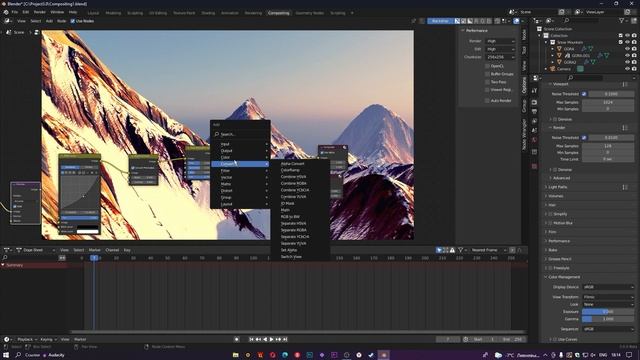Open the Render menu in top bar
The height and width of the screenshot is (360, 640).
[40, 12]
